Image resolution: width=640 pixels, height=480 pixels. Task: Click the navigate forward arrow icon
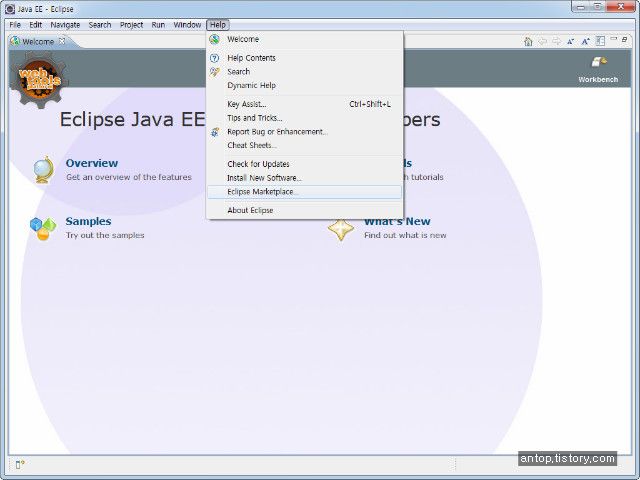(x=557, y=41)
